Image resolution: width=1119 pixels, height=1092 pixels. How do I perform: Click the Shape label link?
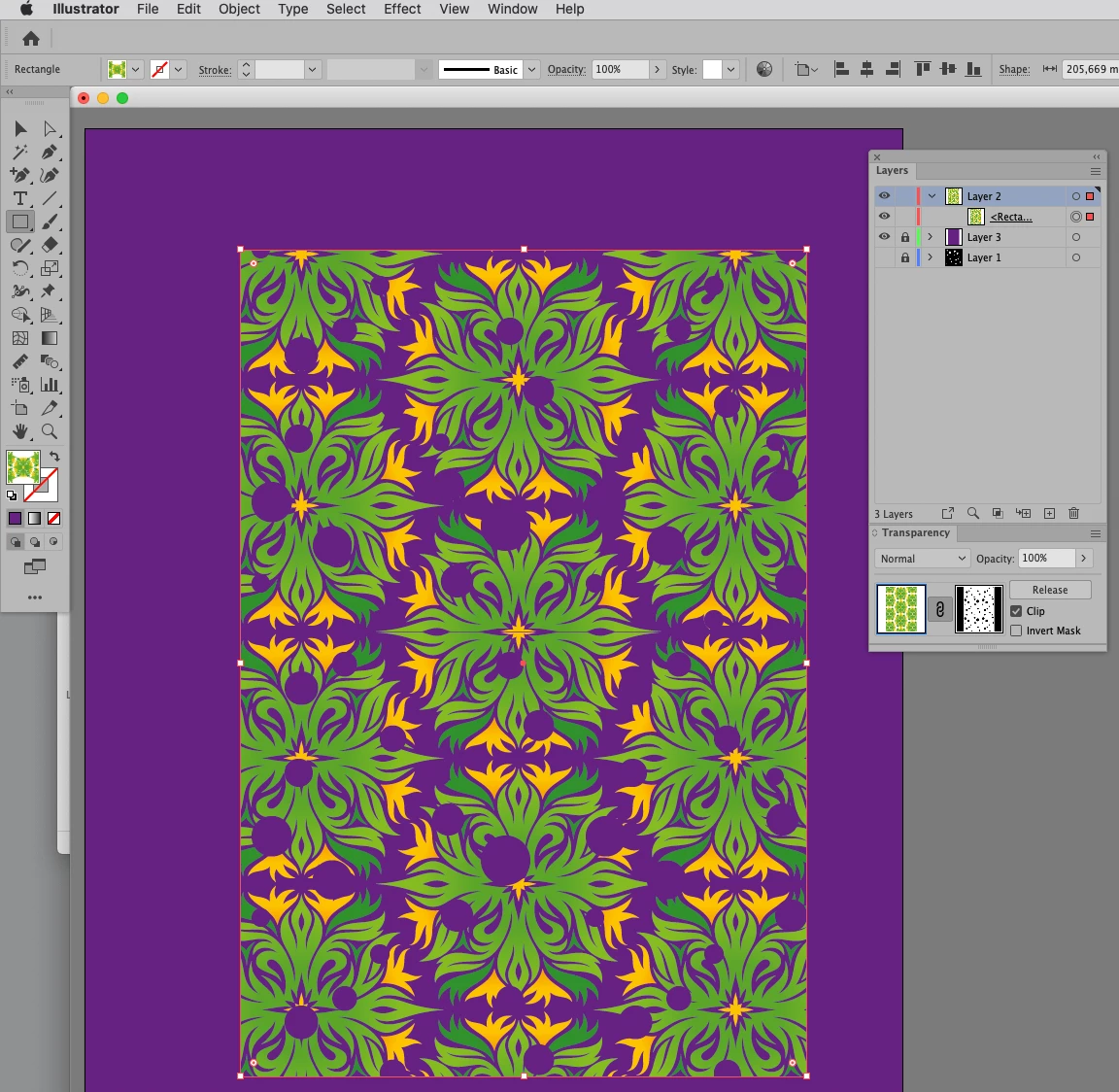click(1014, 69)
